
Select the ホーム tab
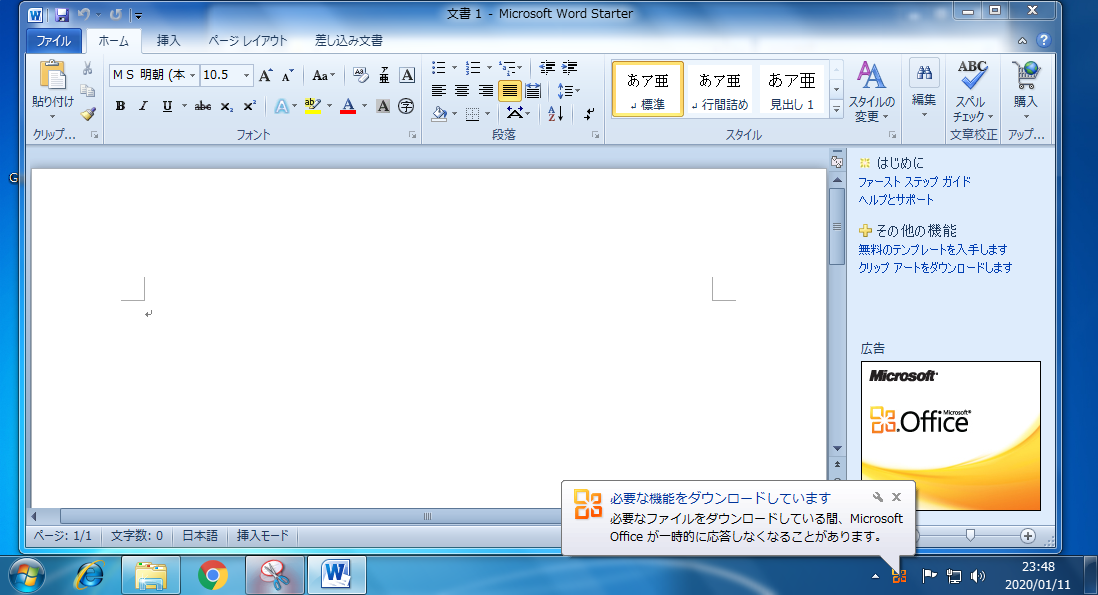coord(113,41)
